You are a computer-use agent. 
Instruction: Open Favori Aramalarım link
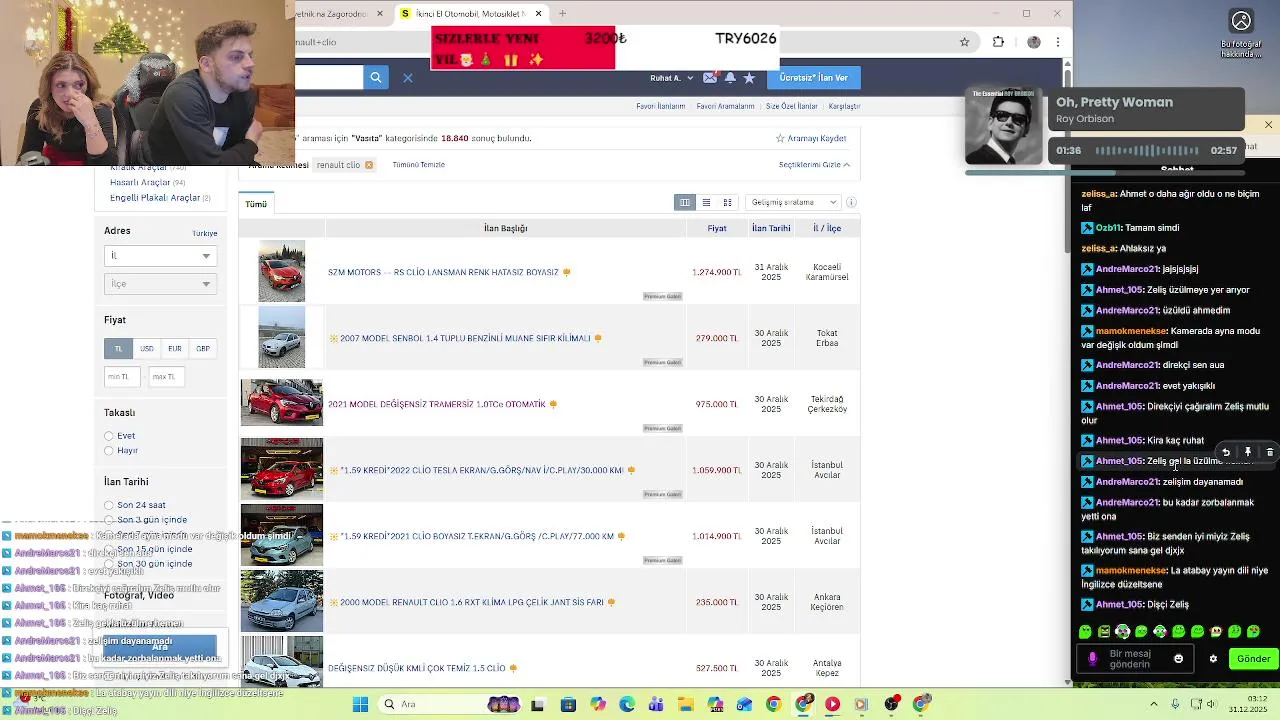click(x=725, y=106)
